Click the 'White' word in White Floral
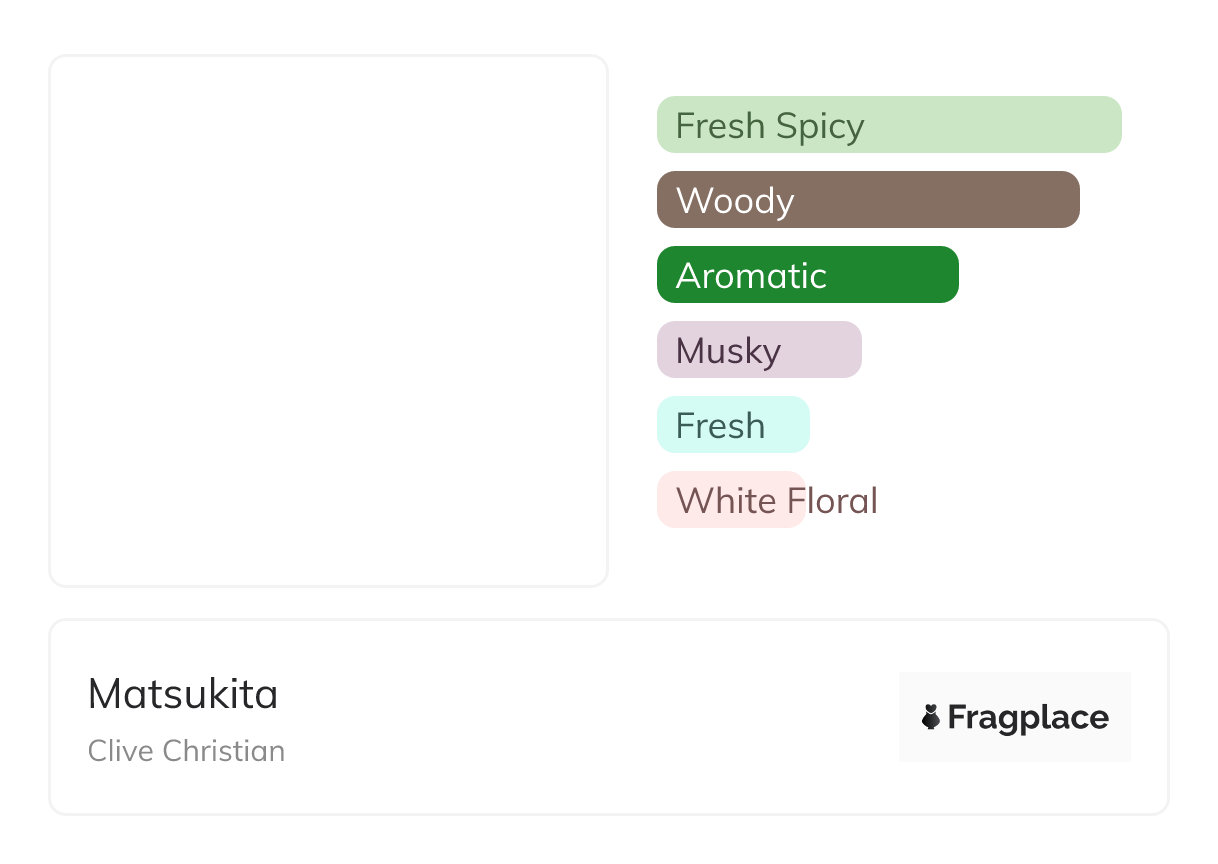1218x864 pixels. coord(727,500)
